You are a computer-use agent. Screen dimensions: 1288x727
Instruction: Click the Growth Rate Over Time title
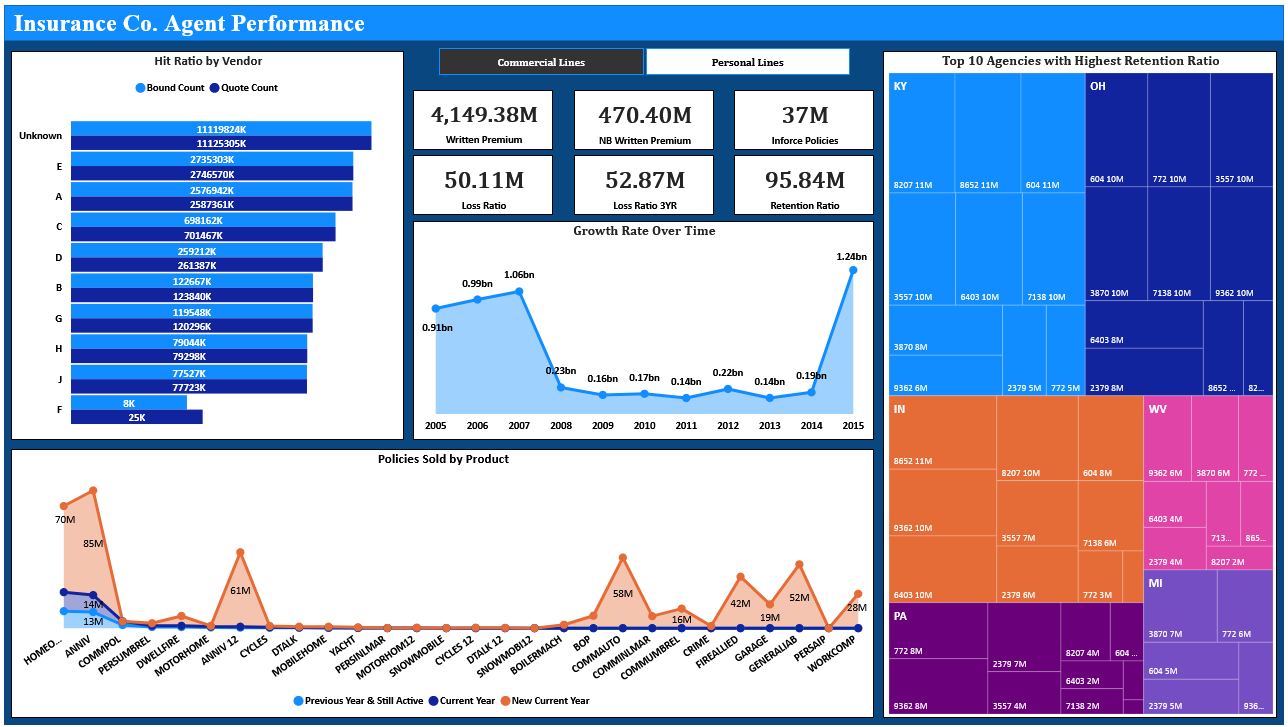[x=644, y=231]
